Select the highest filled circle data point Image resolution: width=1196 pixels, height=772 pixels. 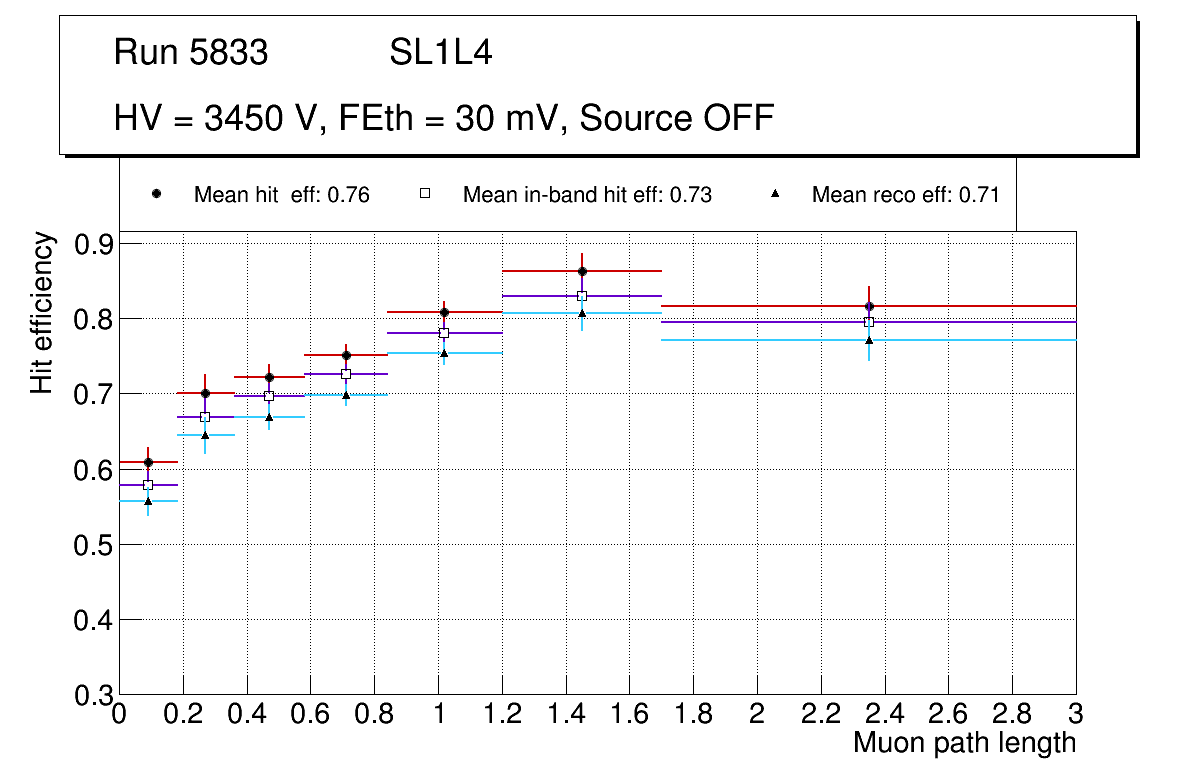point(582,271)
